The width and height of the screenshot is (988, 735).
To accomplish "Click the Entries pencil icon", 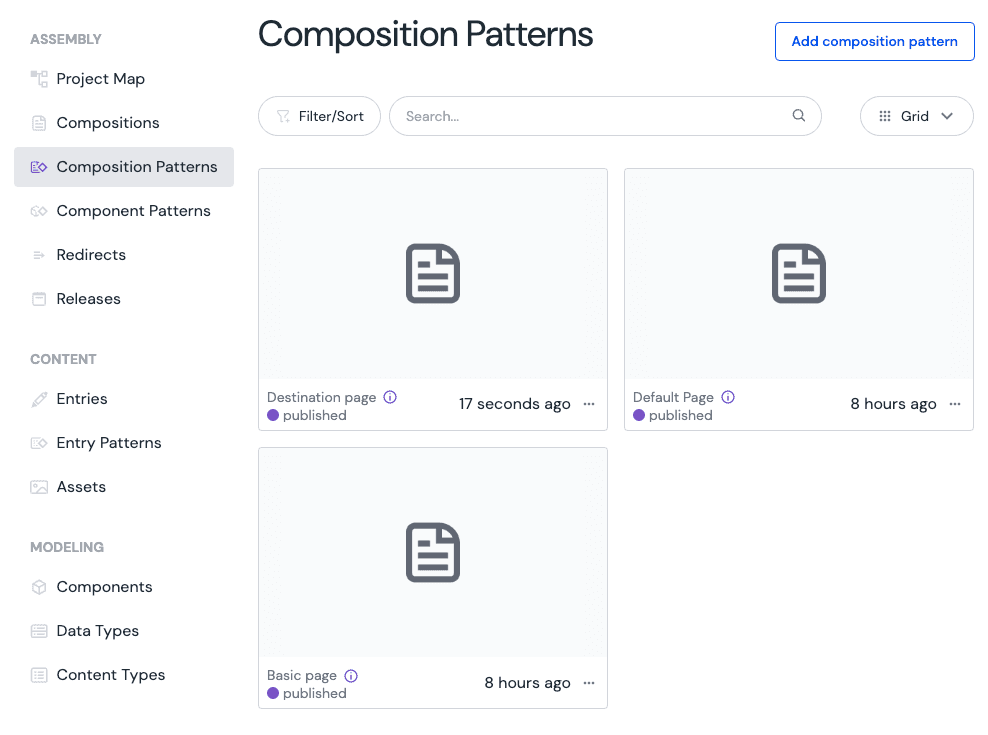I will [38, 398].
